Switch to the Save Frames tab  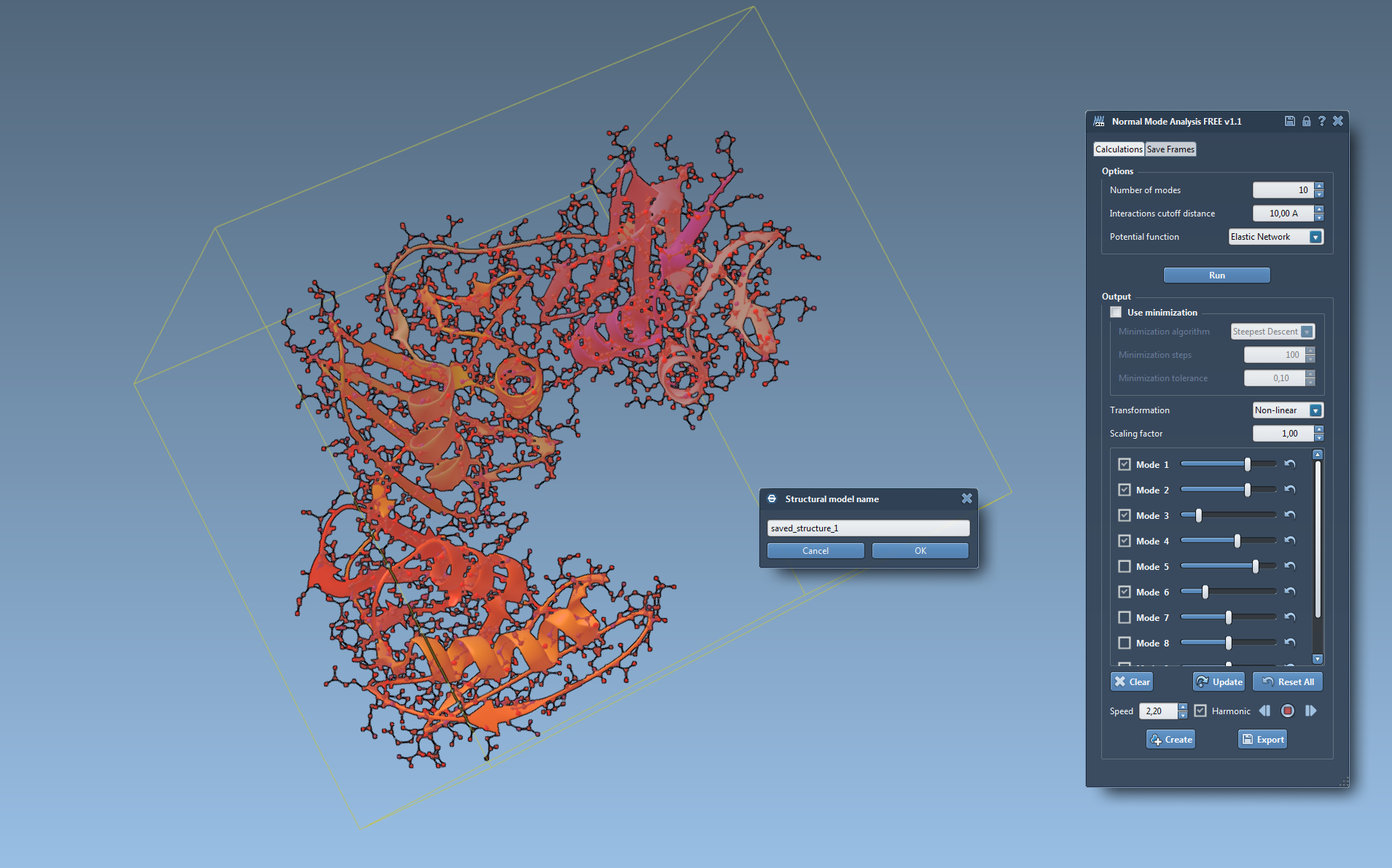[x=1170, y=149]
